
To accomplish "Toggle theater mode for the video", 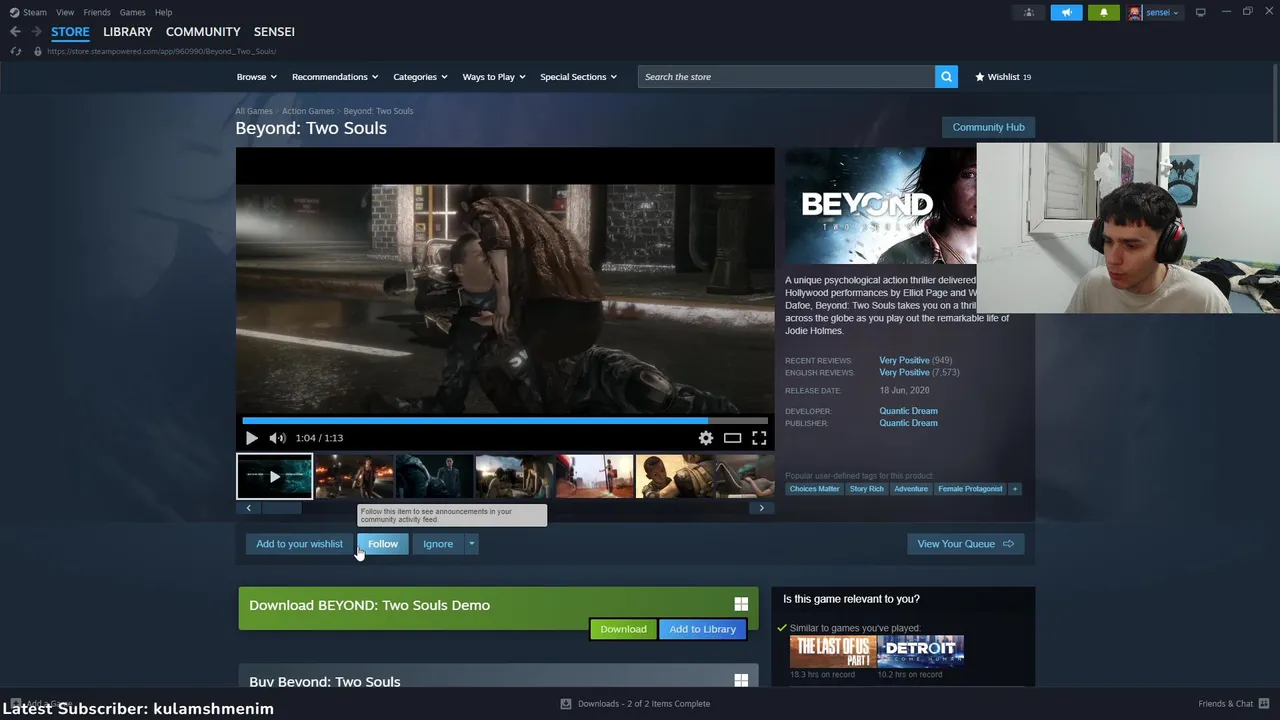I will (x=733, y=438).
